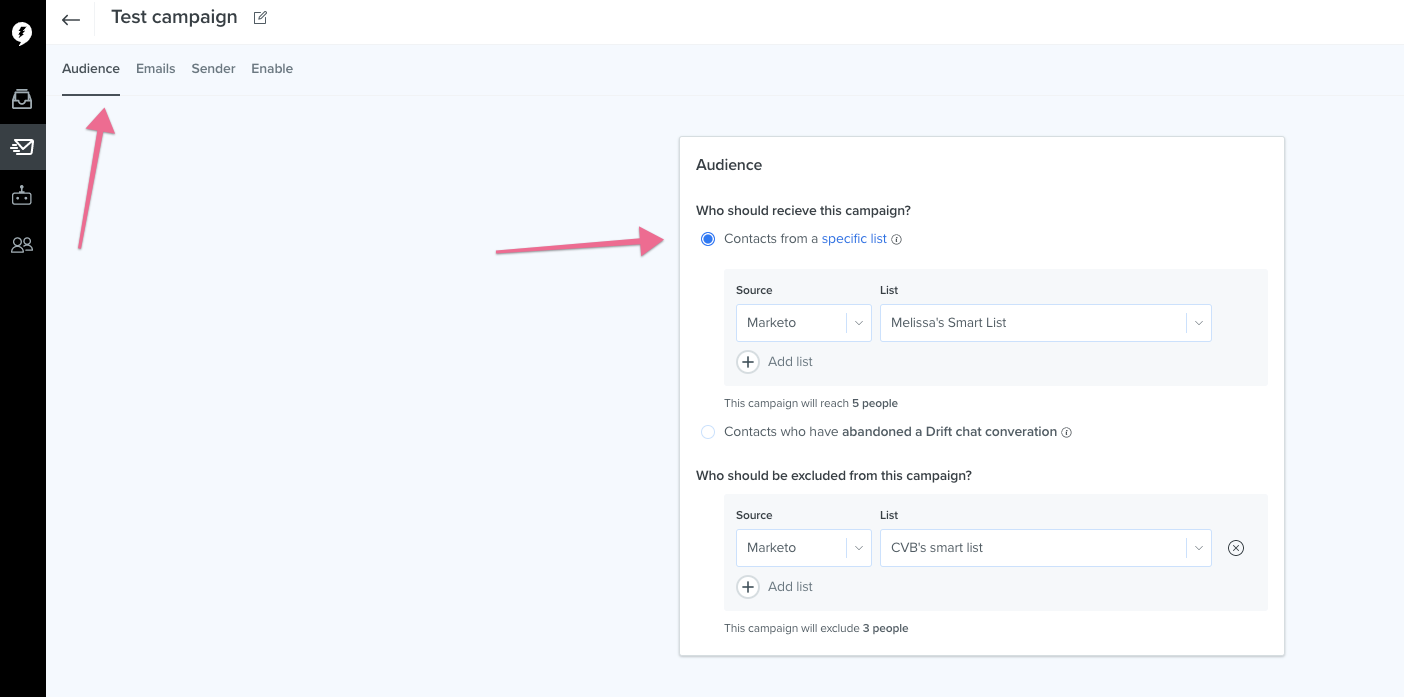Screen dimensions: 1404x697
Task: Click info icon beside specific list
Action: [897, 240]
